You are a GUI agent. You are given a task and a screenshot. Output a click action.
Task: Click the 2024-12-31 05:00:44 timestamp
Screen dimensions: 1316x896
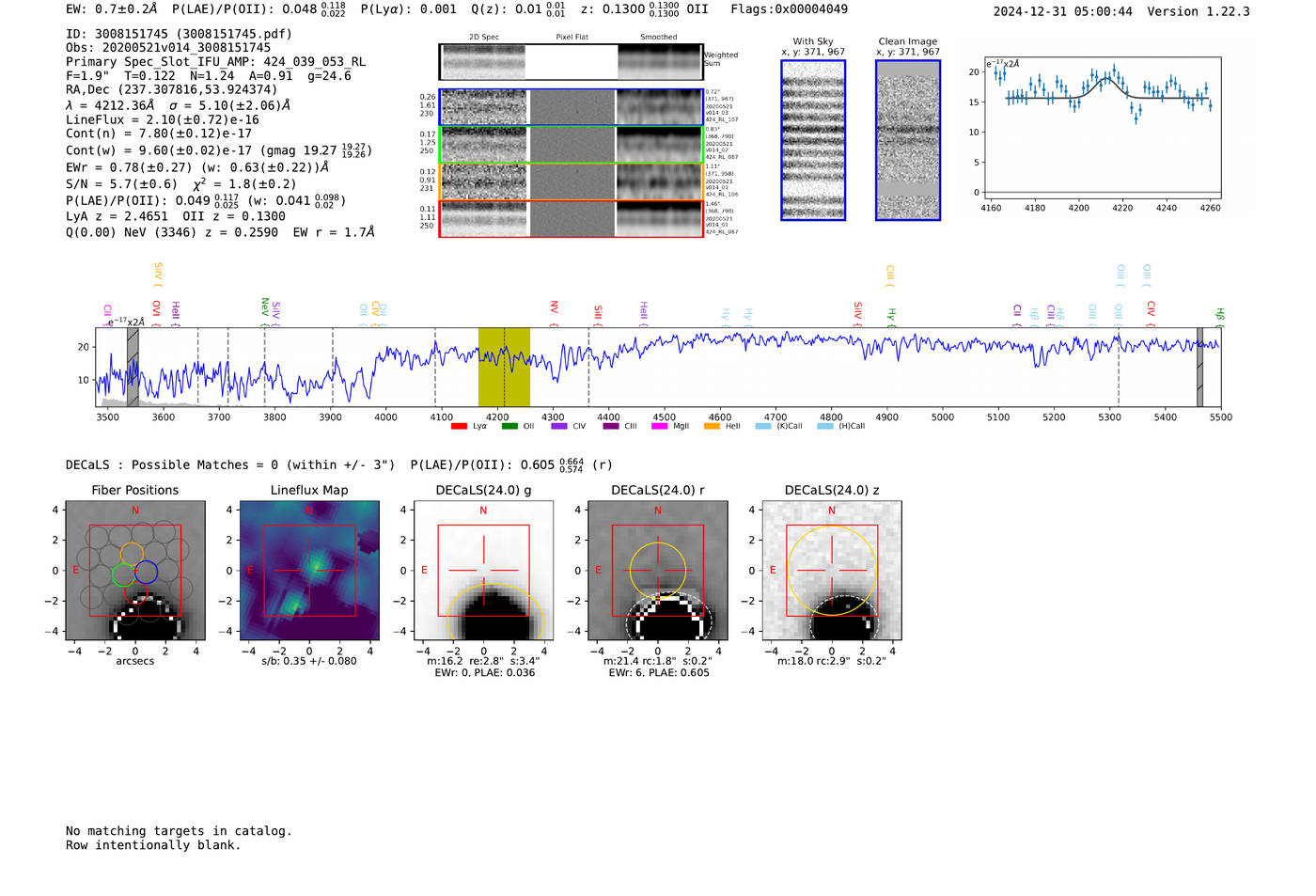click(1063, 11)
